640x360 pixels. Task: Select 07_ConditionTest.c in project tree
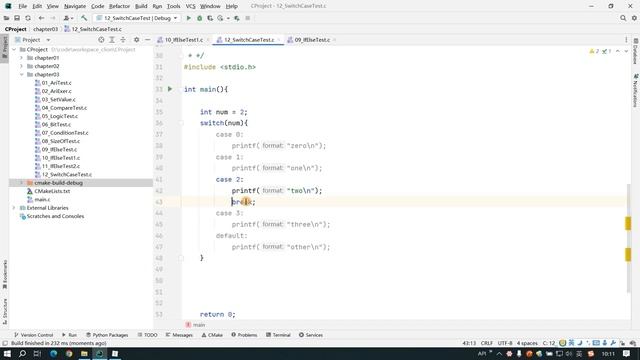(x=65, y=133)
